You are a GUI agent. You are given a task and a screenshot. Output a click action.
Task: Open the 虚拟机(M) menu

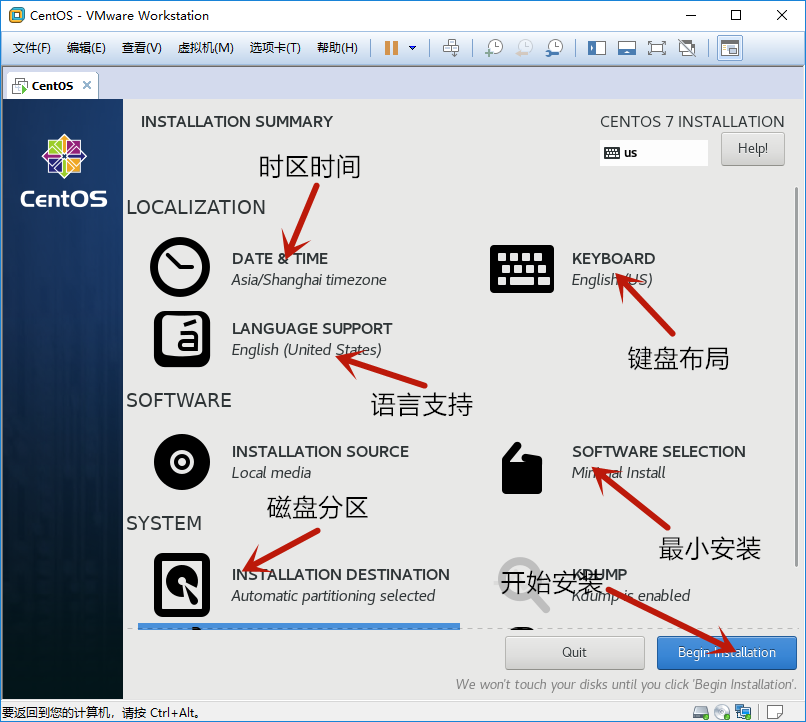[x=205, y=48]
